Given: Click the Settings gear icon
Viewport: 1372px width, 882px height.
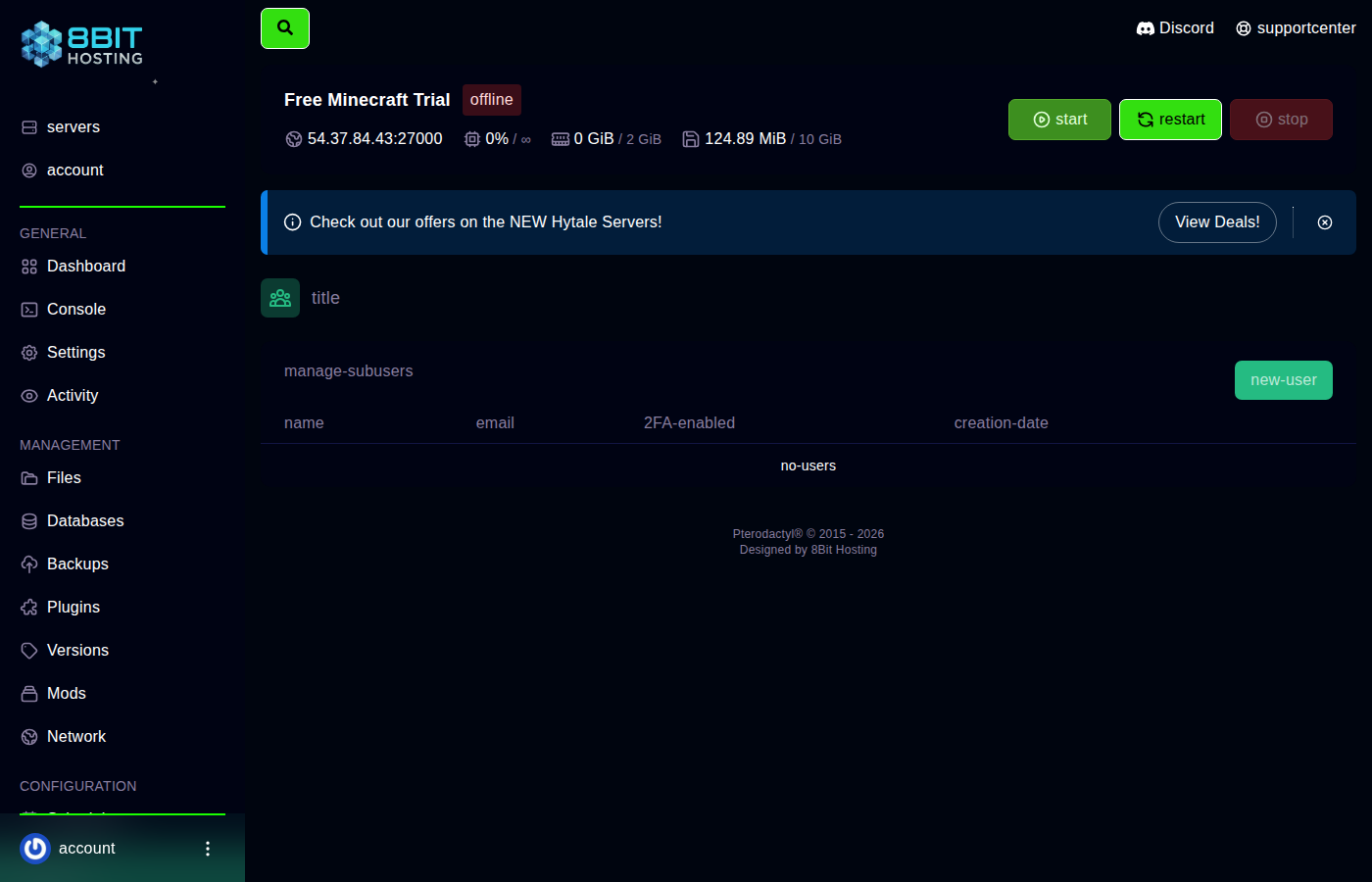Looking at the screenshot, I should [29, 353].
